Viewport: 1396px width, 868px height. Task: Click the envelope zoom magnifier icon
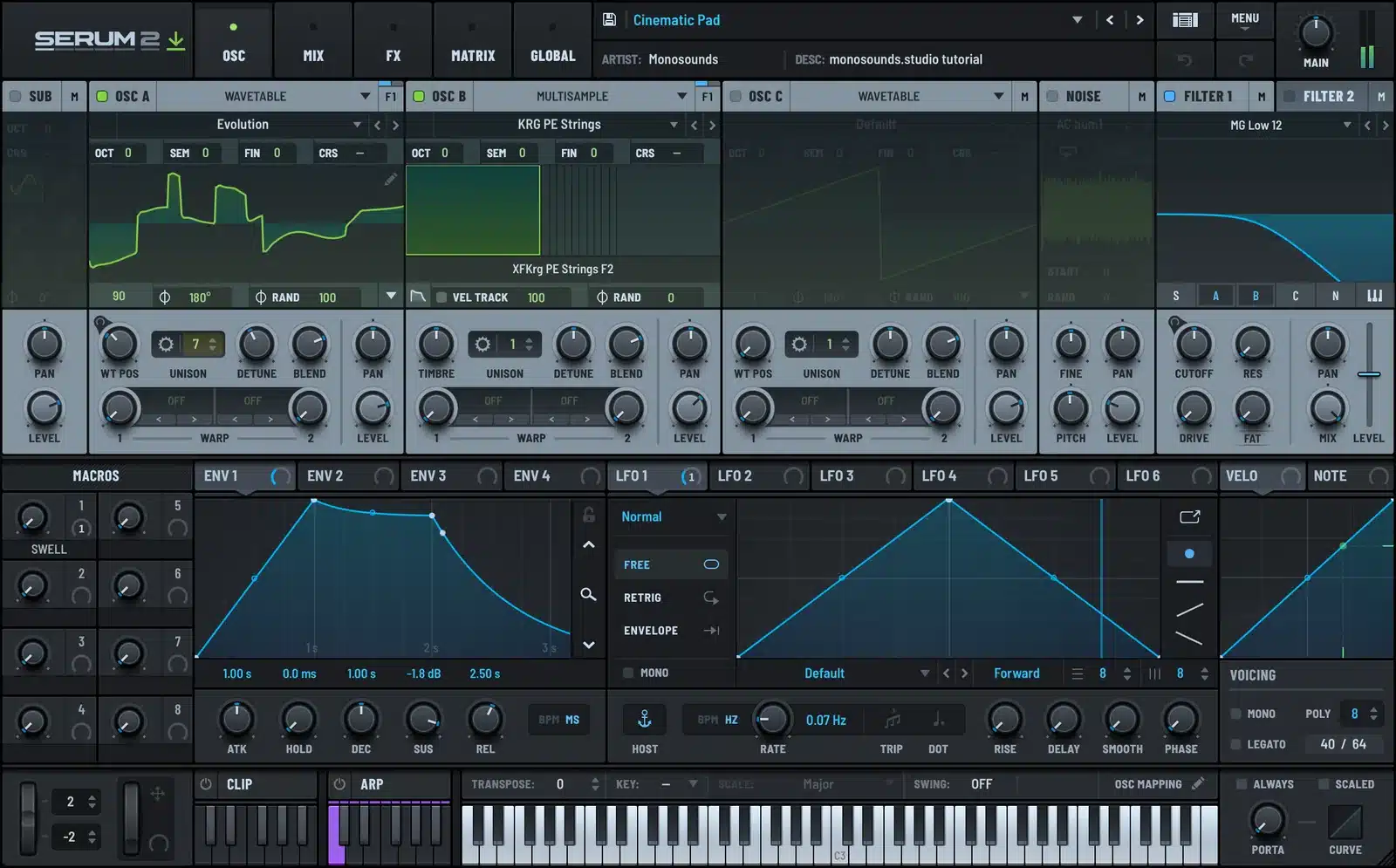[x=589, y=594]
